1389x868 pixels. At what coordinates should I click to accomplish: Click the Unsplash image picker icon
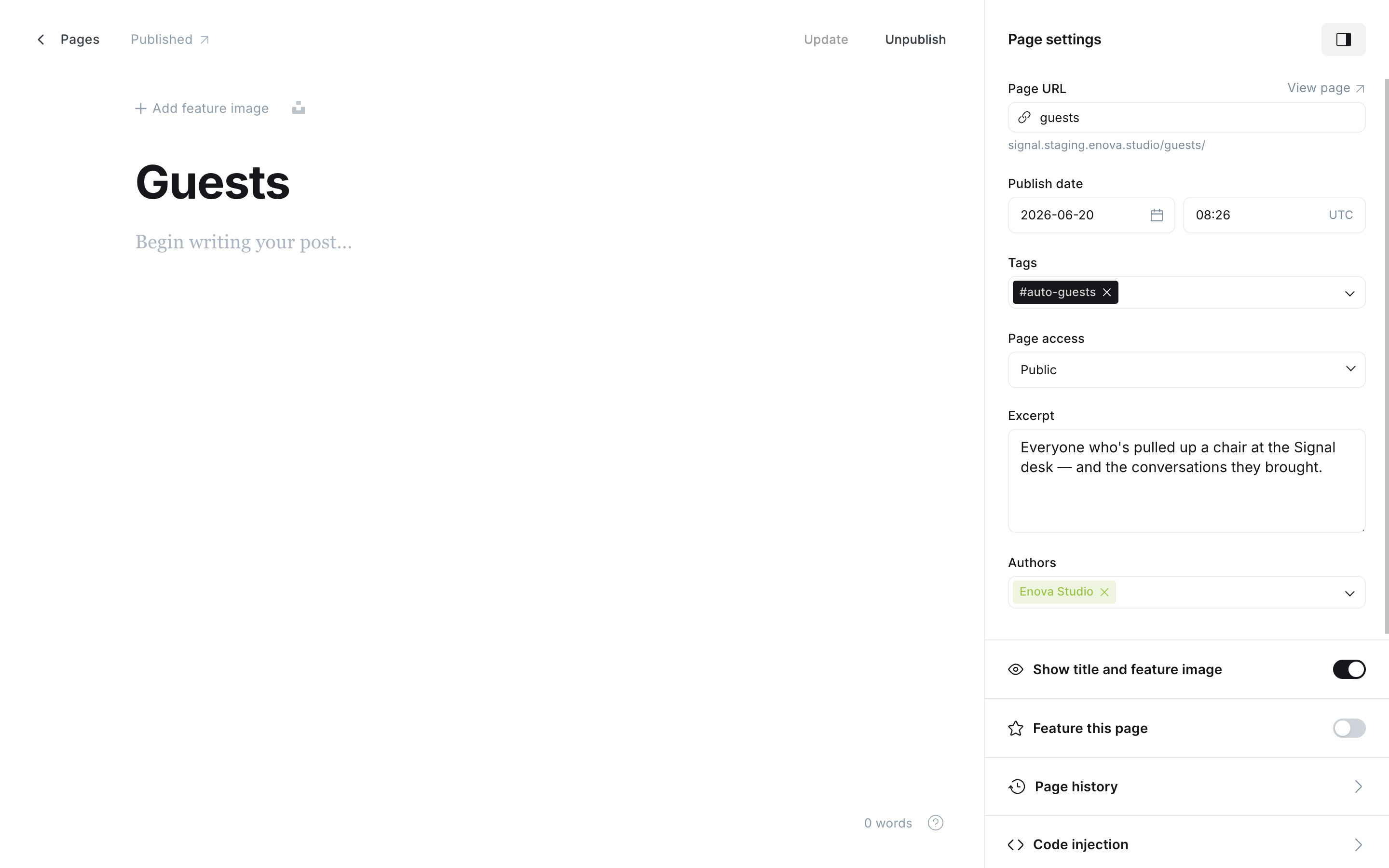298,108
